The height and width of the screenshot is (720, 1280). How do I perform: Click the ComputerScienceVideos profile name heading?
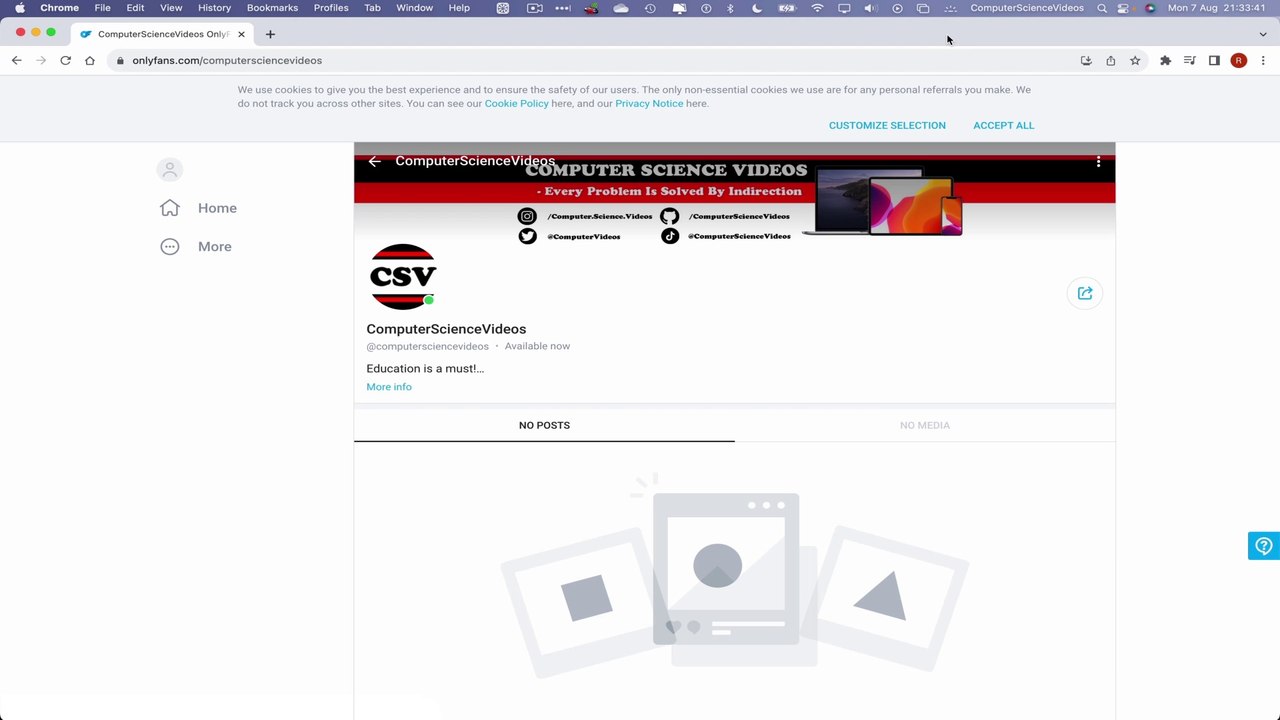pos(446,329)
